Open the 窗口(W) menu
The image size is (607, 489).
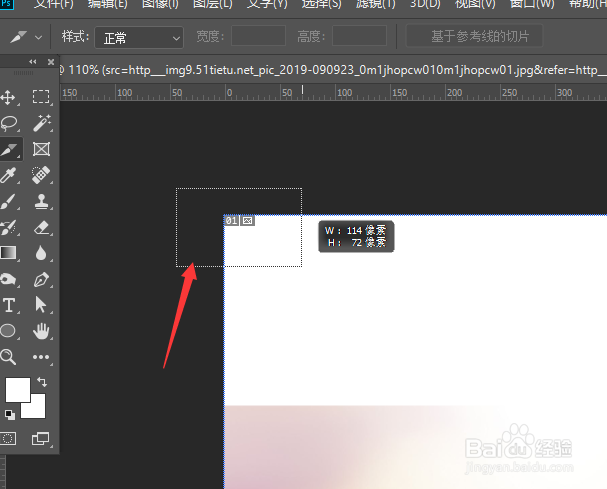532,5
